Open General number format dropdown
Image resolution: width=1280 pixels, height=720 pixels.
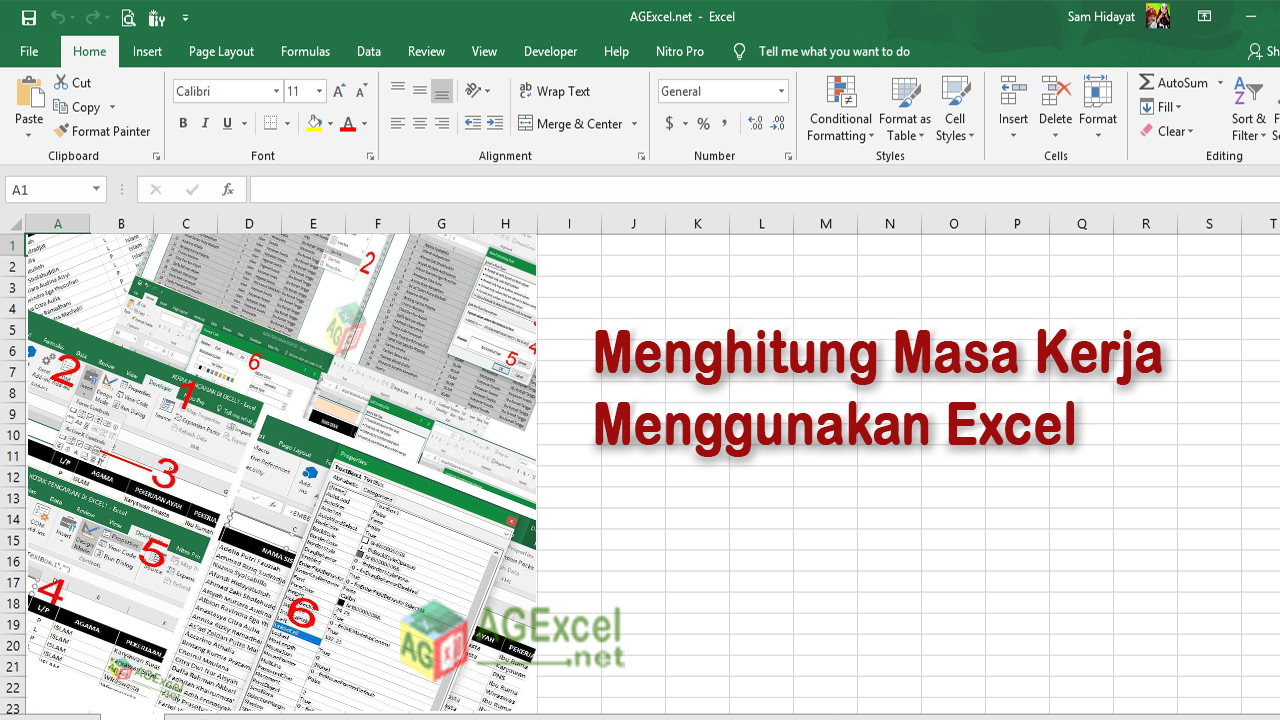[781, 91]
